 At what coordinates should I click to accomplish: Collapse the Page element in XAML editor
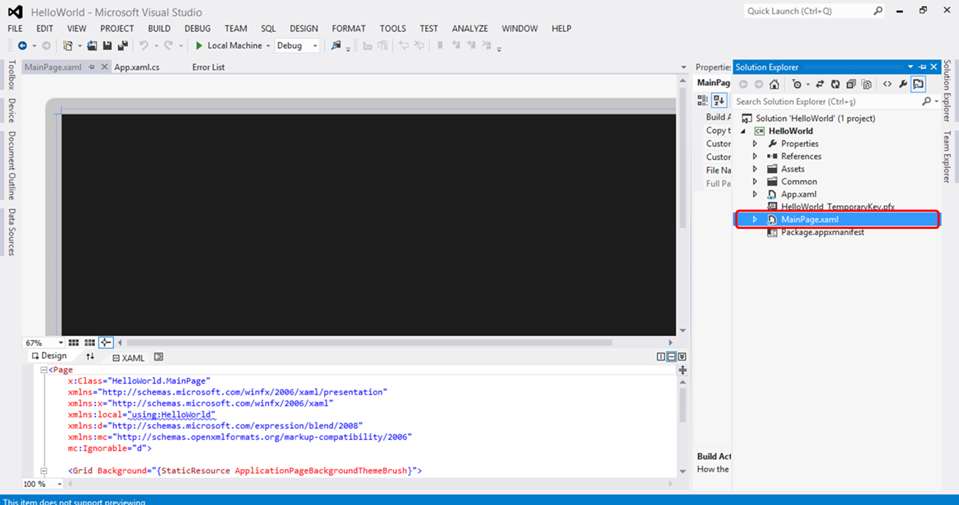tap(44, 370)
